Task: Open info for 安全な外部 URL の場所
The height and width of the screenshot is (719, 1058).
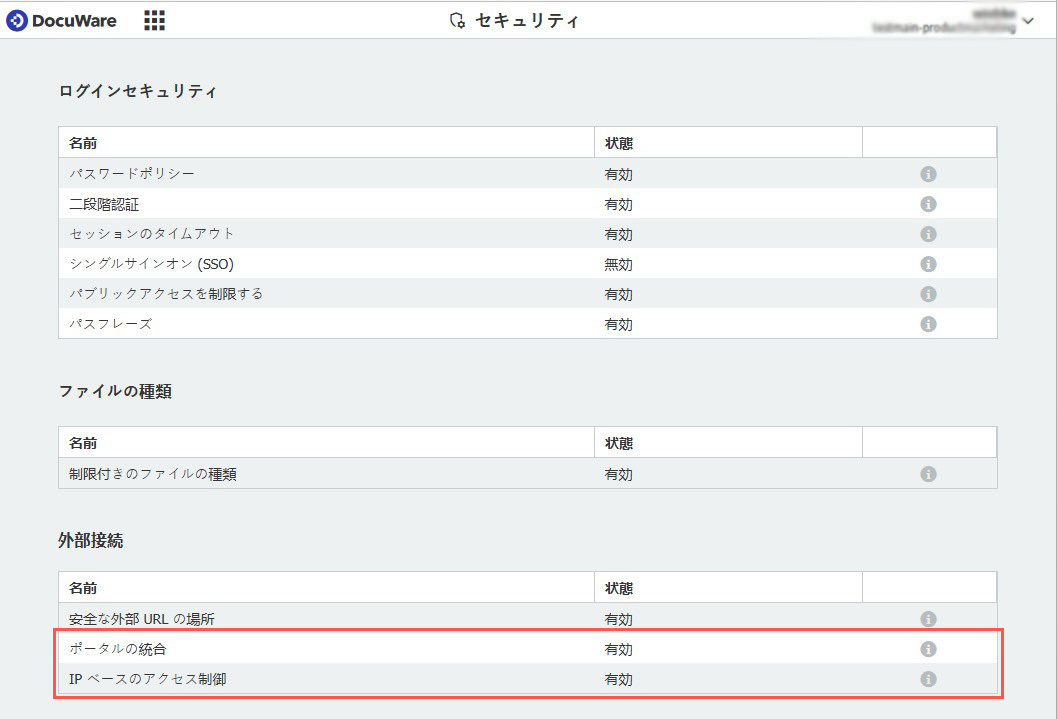Action: (927, 619)
